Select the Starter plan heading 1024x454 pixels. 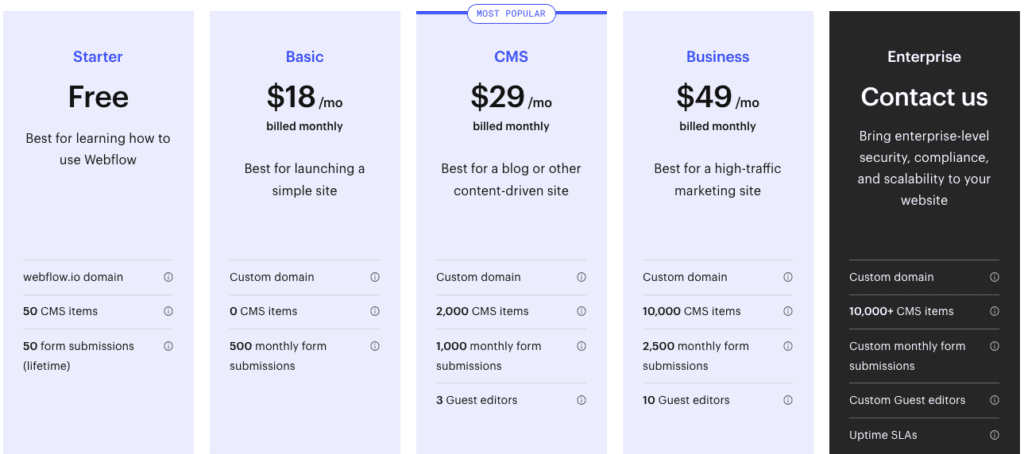click(x=98, y=57)
